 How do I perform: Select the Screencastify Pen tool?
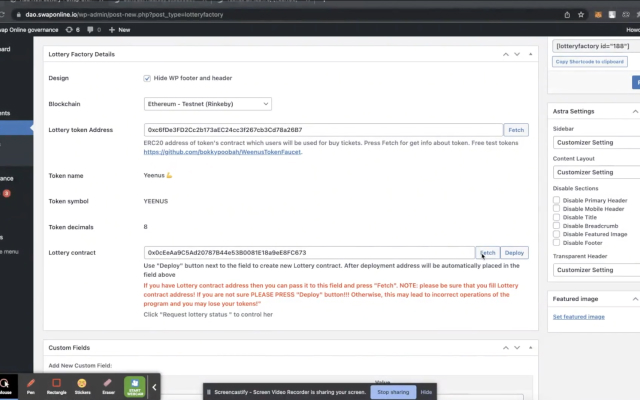click(x=31, y=386)
